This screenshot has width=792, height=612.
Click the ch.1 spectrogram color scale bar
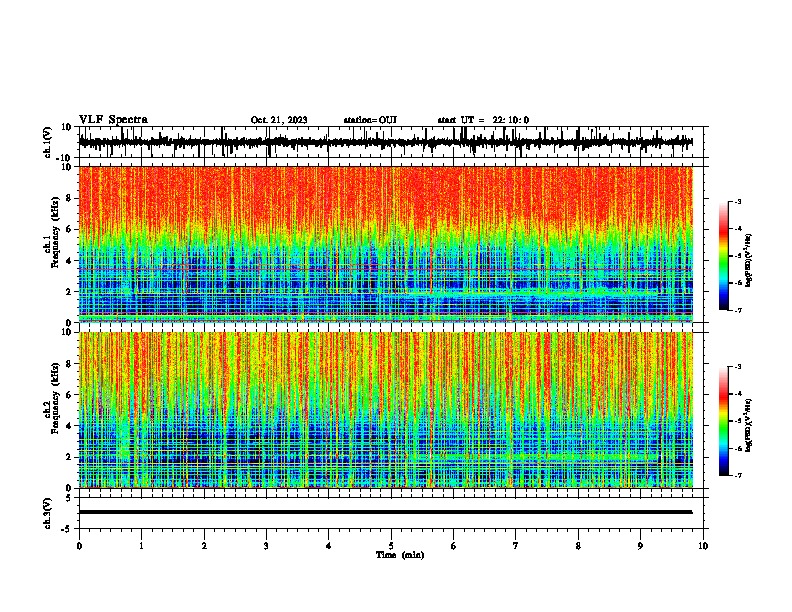[724, 256]
